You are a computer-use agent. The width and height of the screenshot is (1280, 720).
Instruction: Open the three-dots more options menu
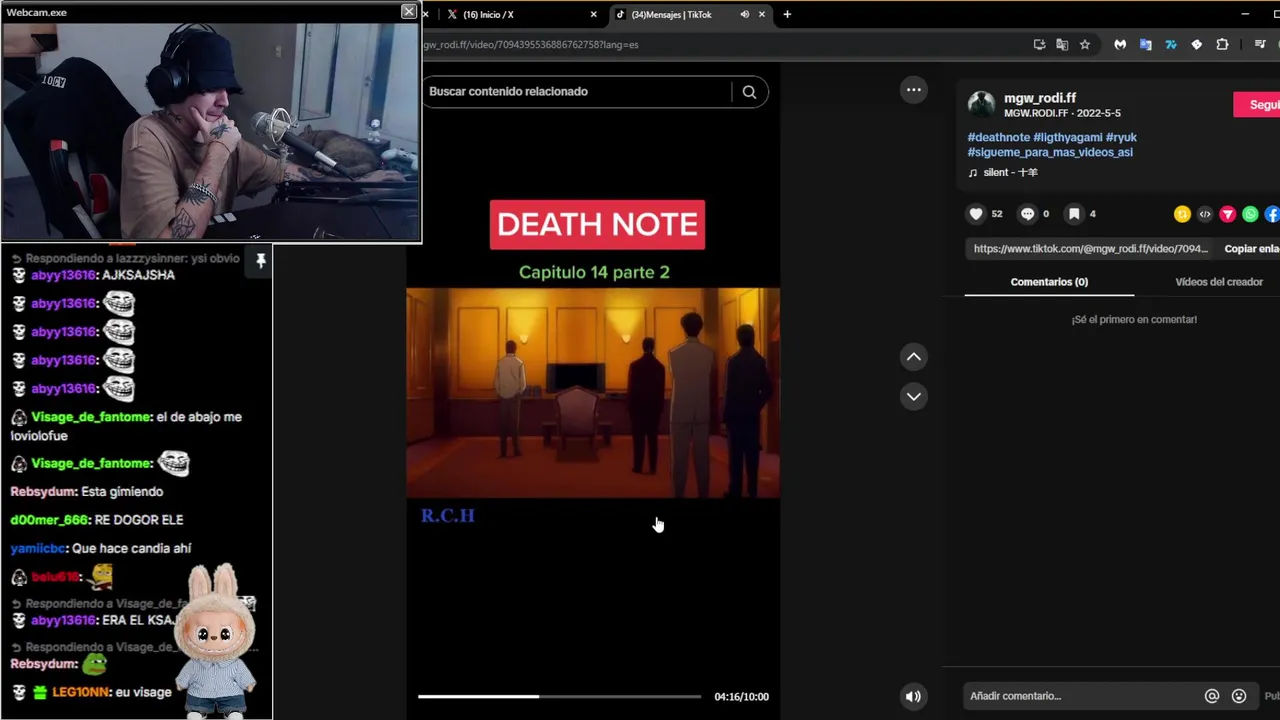pos(913,90)
